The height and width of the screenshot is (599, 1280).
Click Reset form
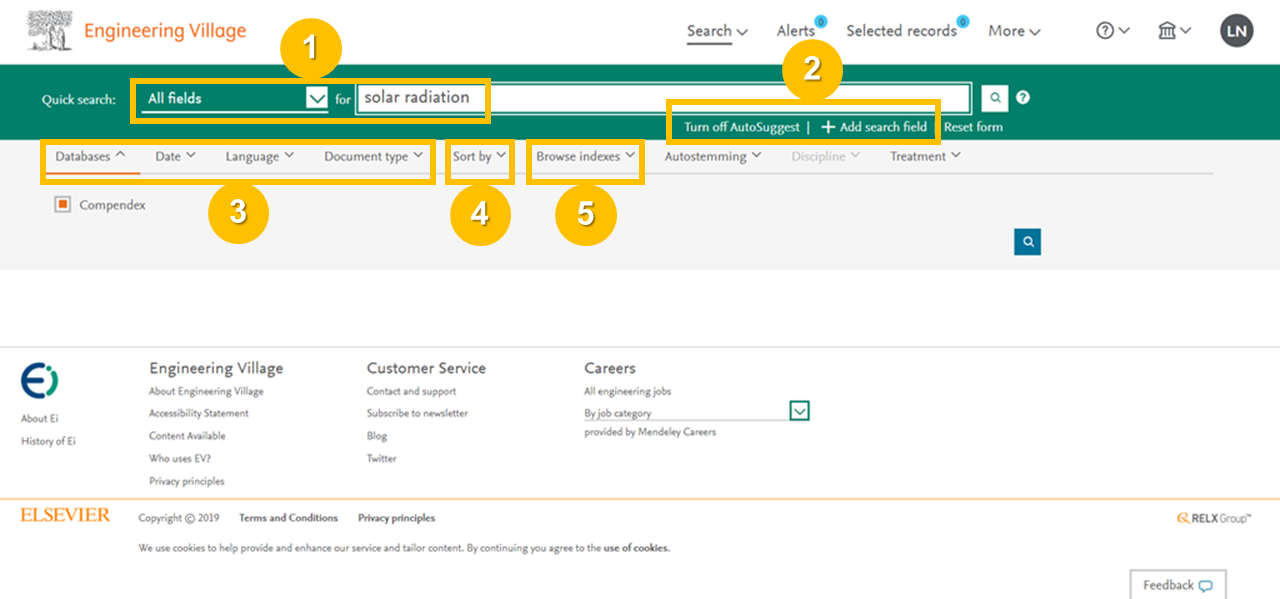tap(973, 127)
